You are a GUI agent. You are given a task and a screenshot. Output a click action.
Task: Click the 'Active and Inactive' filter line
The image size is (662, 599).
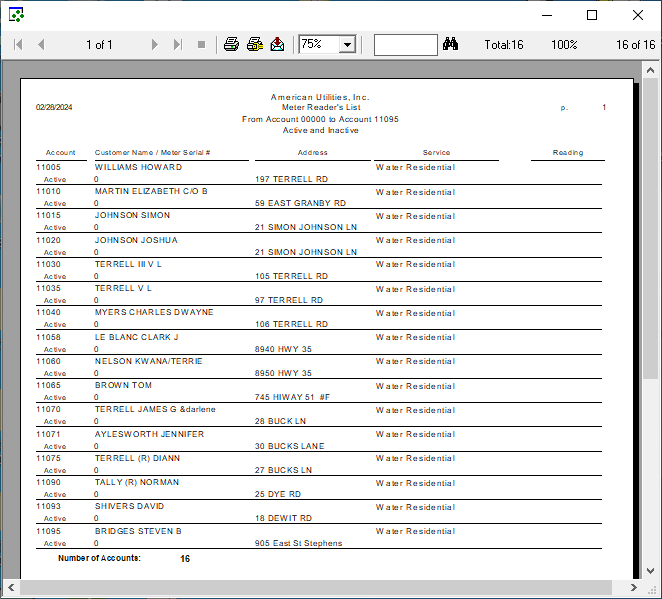pos(320,130)
